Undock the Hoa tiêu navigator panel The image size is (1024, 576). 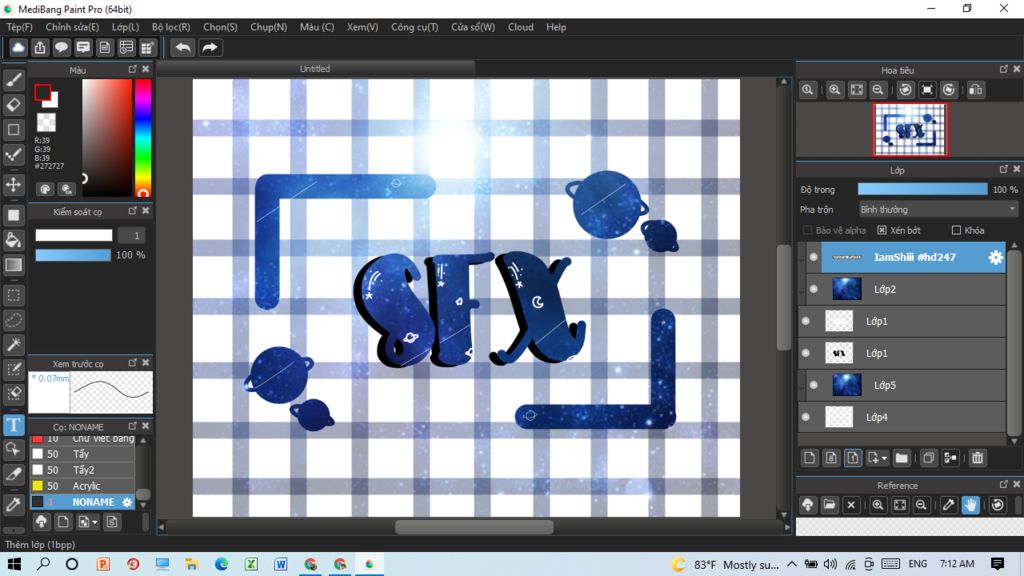click(1004, 69)
